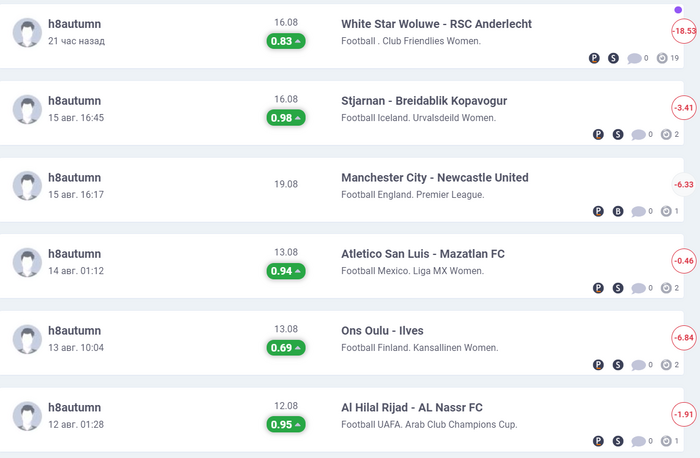
Task: Open the Al Hilal Rijad - AL Nassr FC match
Action: click(412, 408)
